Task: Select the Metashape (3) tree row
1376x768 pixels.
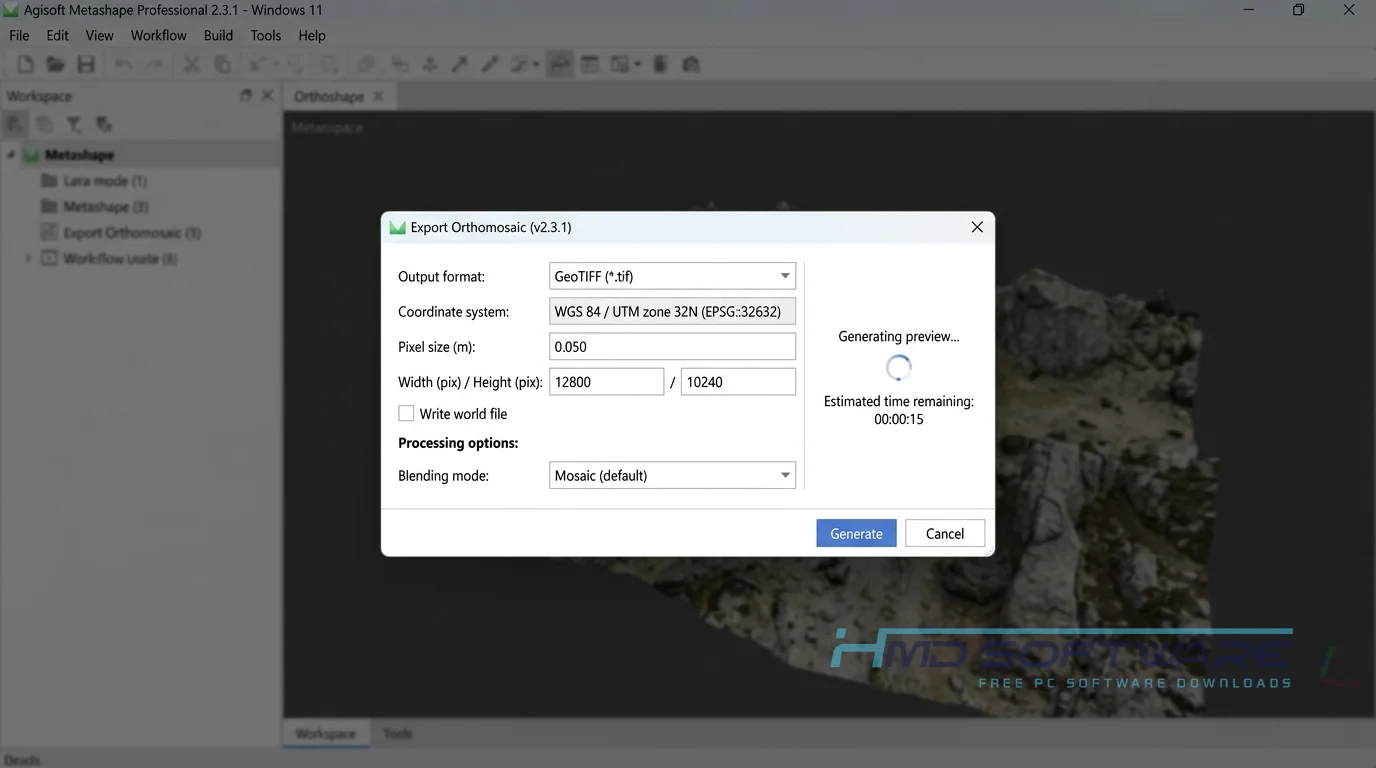Action: (x=141, y=206)
